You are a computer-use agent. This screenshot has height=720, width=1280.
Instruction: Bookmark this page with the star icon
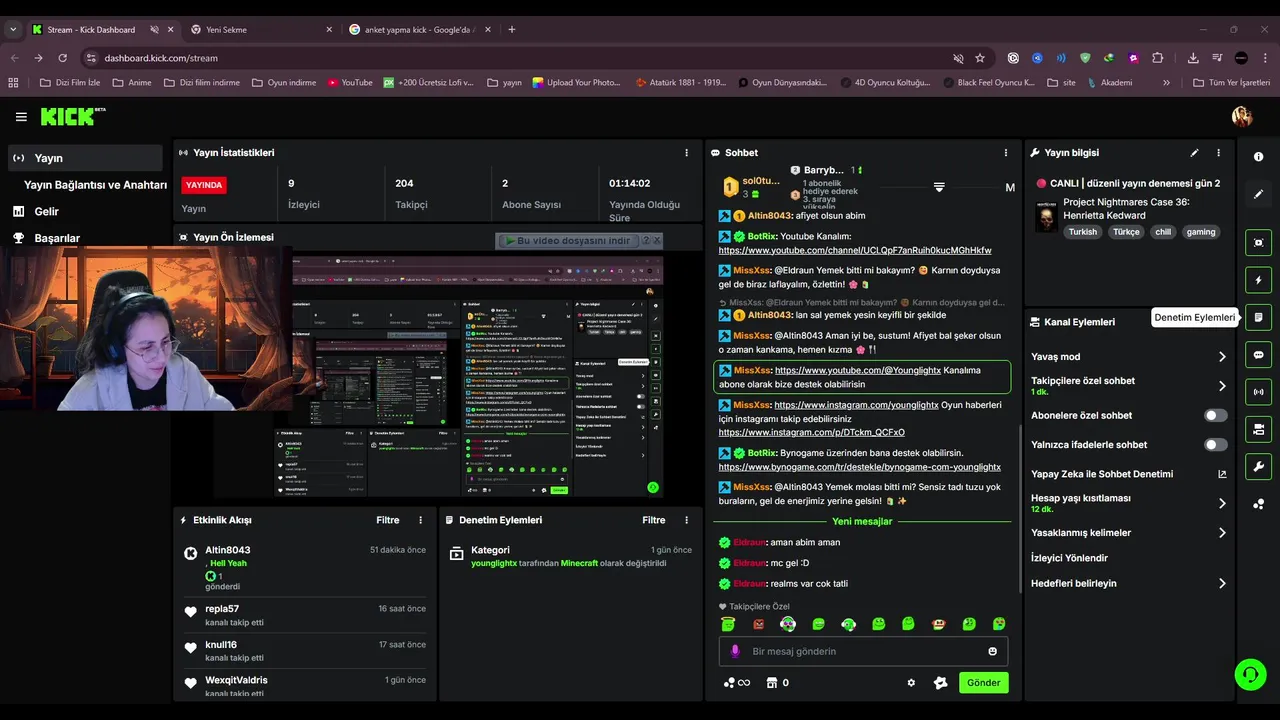tap(980, 58)
